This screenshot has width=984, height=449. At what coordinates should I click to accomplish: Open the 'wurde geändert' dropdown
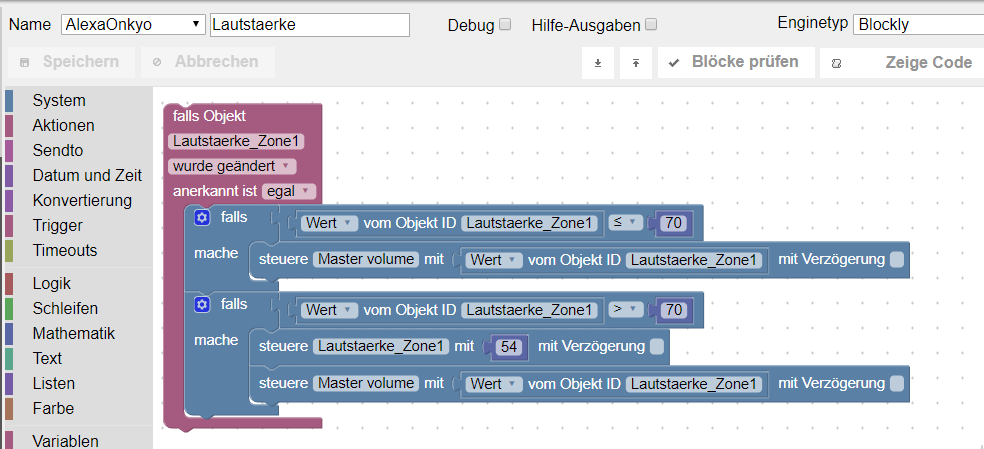232,166
